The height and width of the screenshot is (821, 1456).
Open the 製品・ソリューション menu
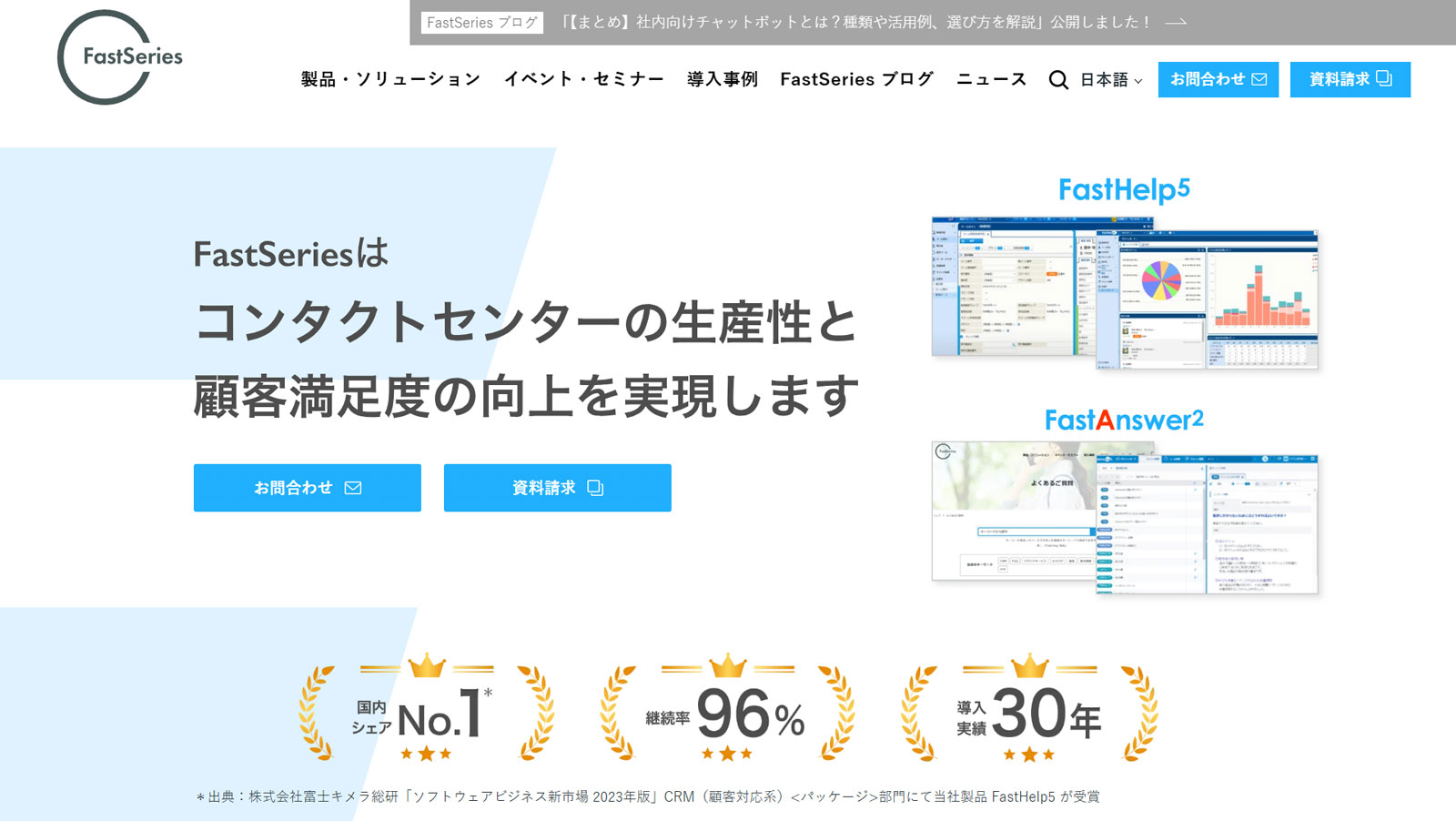(x=390, y=79)
